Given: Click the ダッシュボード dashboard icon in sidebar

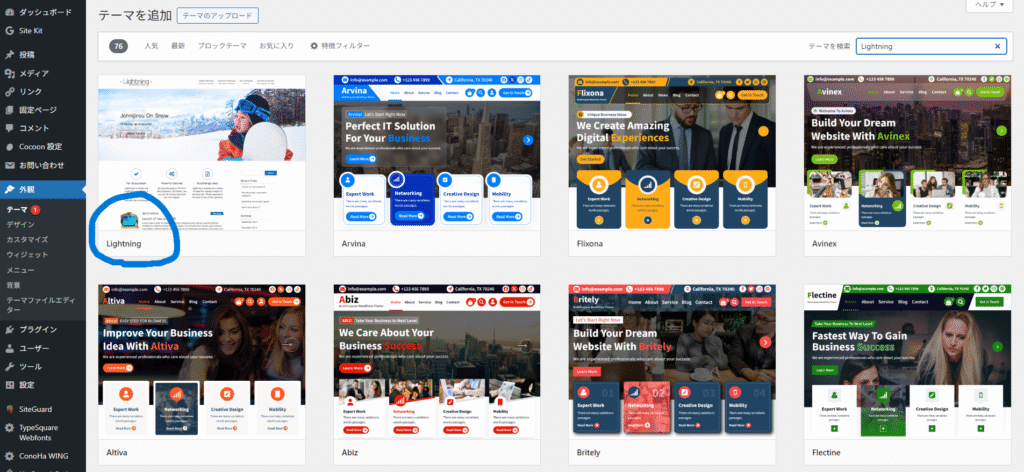Looking at the screenshot, I should coord(9,11).
